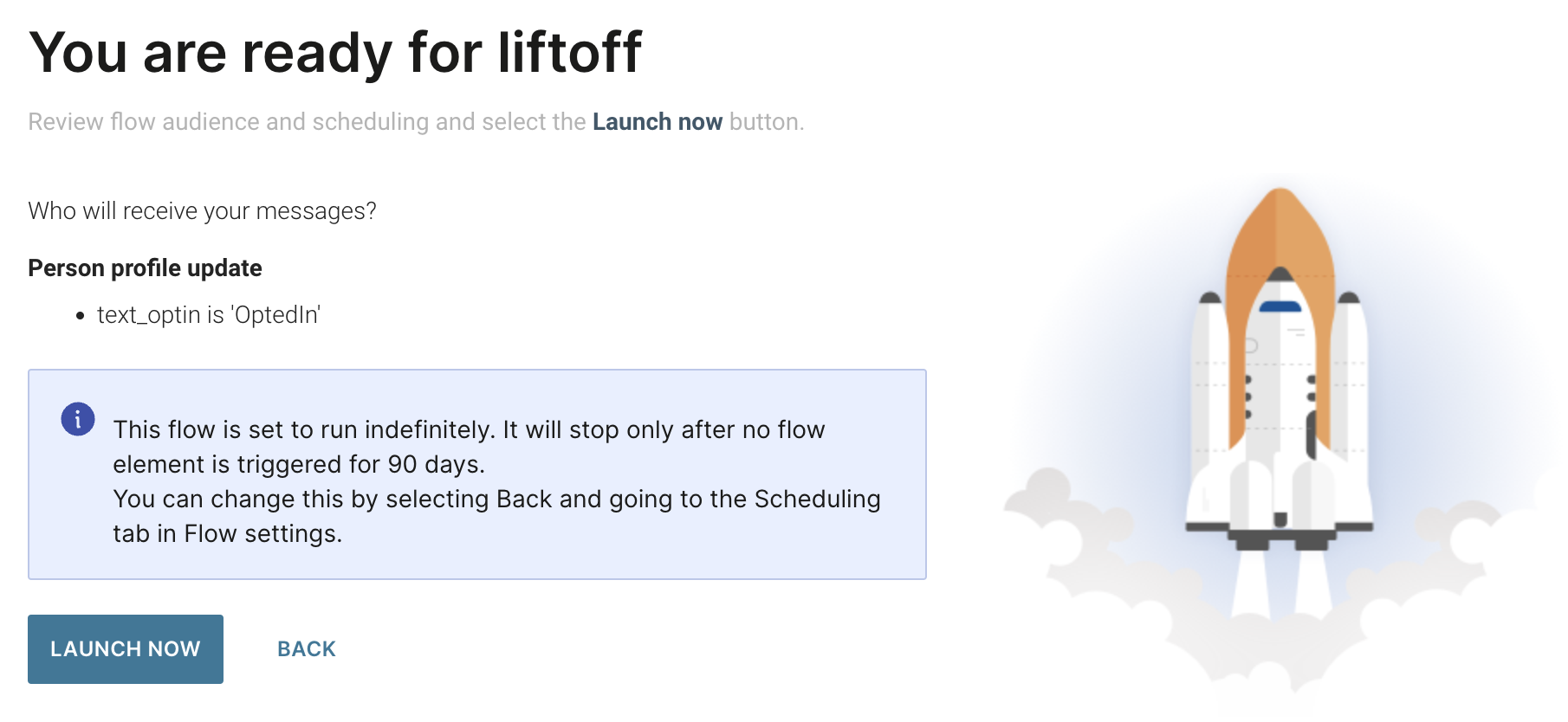Viewport: 1568px width, 722px height.
Task: Go back with the BACK link
Action: [x=307, y=649]
